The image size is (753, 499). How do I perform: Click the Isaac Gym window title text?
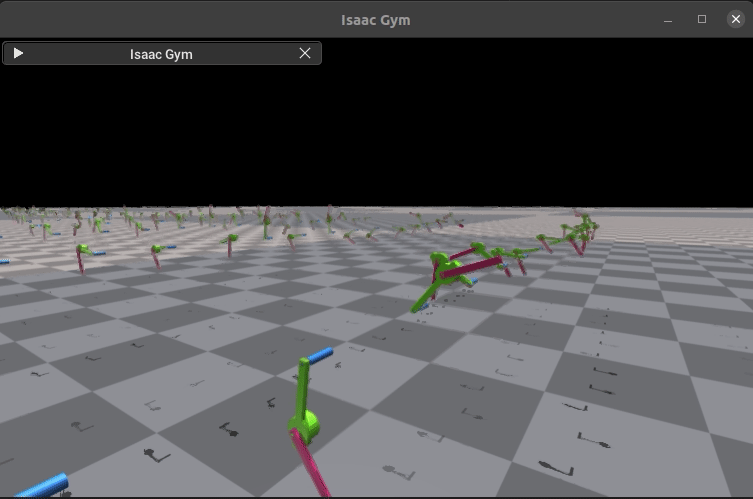tap(376, 20)
